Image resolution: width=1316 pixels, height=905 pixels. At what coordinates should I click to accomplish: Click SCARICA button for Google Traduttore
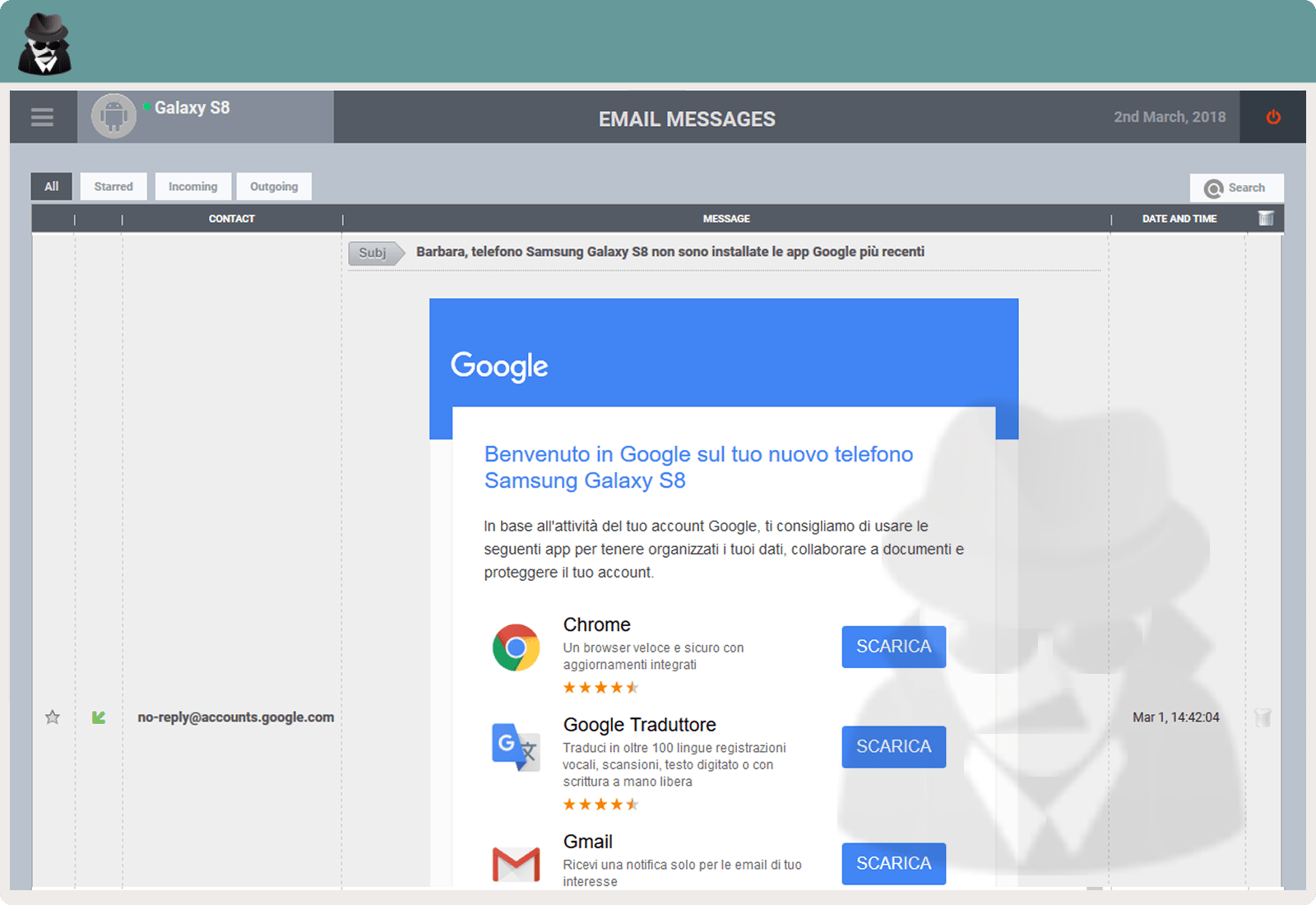pyautogui.click(x=893, y=746)
